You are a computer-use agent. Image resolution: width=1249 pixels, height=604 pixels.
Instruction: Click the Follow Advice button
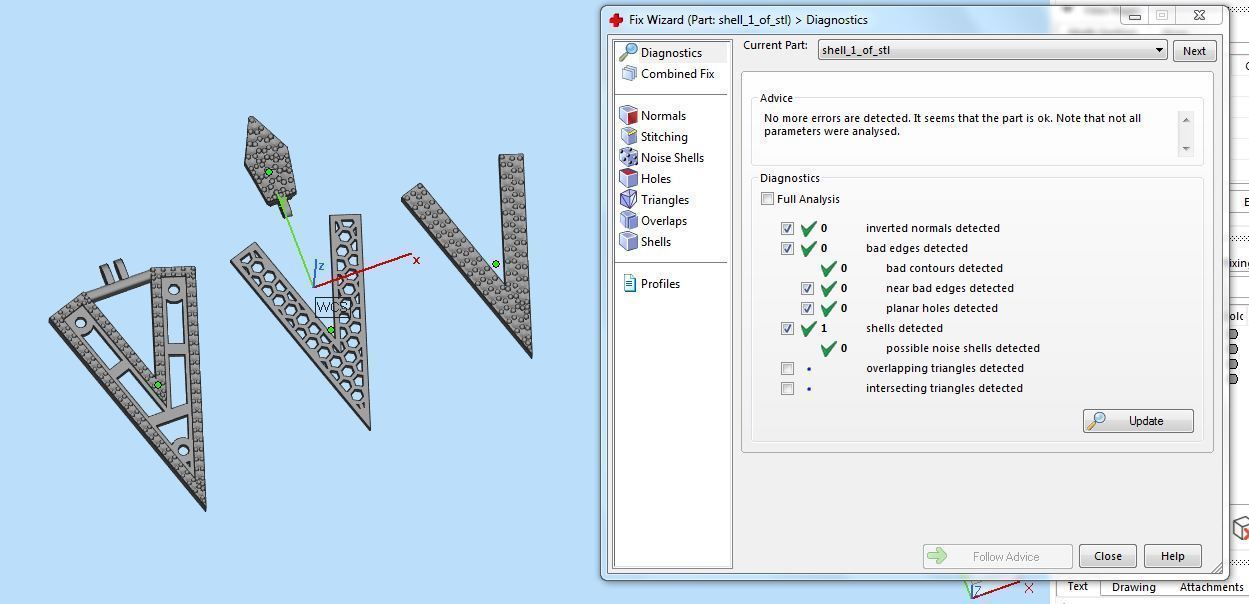(x=997, y=556)
